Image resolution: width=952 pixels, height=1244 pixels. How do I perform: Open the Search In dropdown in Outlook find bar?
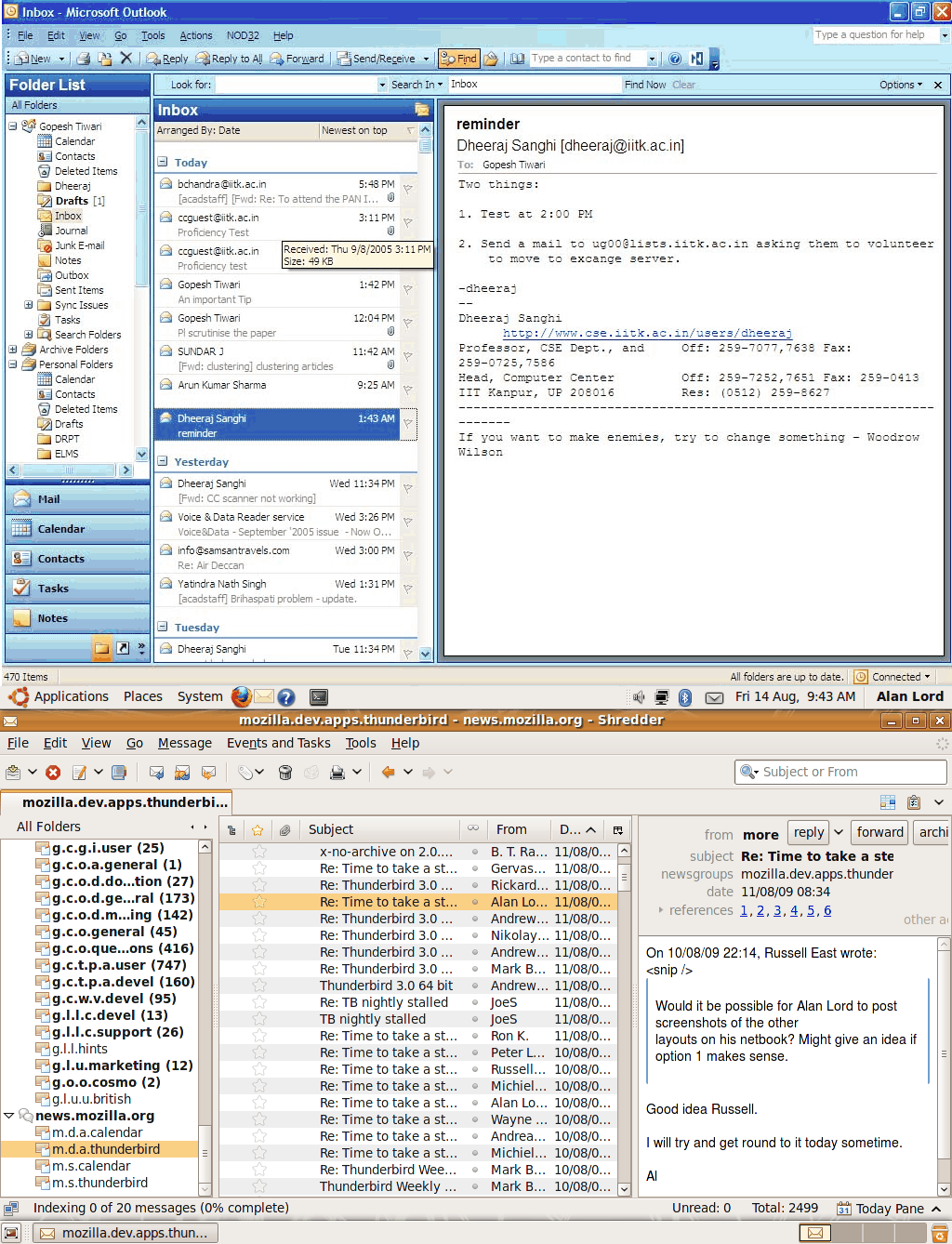[x=417, y=85]
